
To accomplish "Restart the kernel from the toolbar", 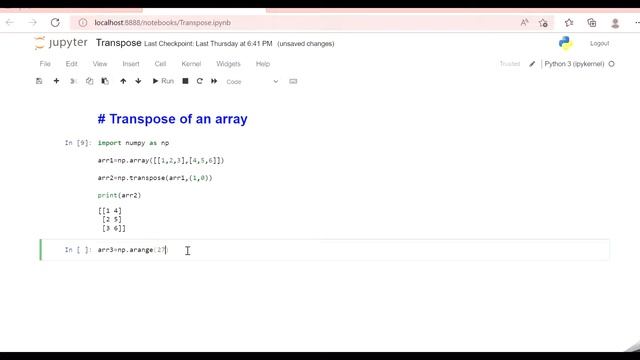I will click(x=200, y=81).
